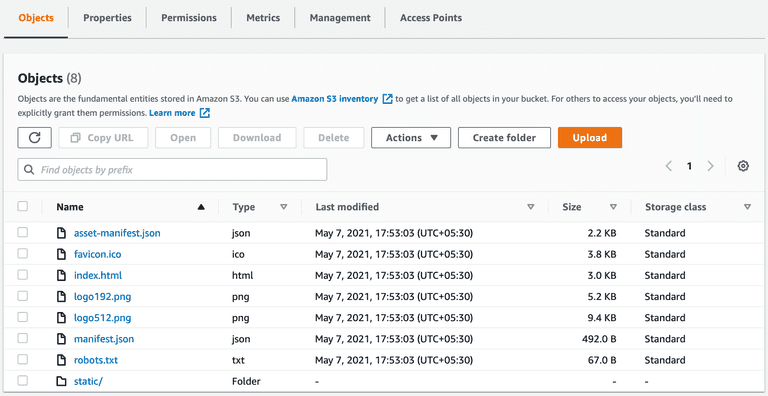Click the Open button
The height and width of the screenshot is (396, 768).
click(183, 138)
